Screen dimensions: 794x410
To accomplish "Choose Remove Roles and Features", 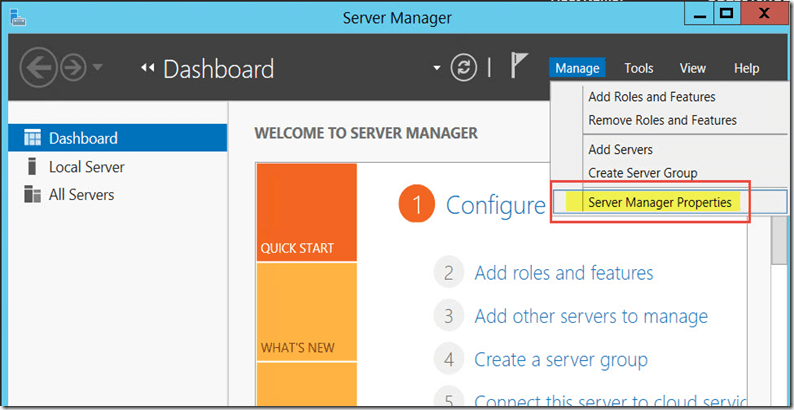I will (662, 120).
